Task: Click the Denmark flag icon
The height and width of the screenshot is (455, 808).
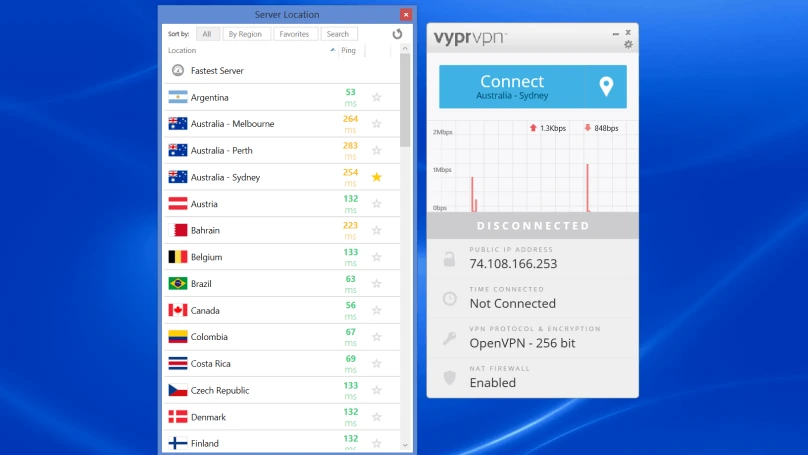Action: (x=178, y=417)
